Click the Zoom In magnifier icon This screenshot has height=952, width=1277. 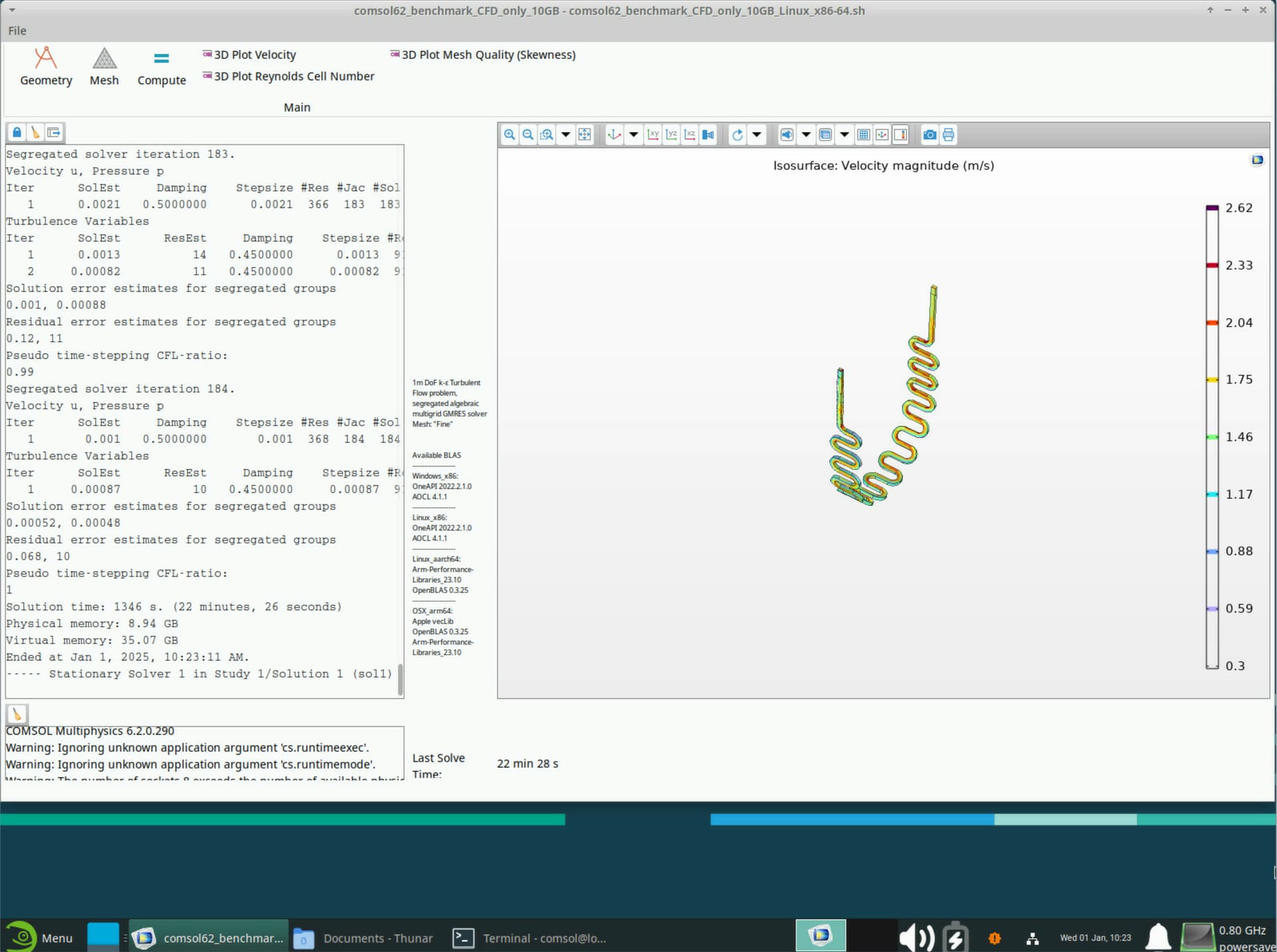pyautogui.click(x=509, y=135)
